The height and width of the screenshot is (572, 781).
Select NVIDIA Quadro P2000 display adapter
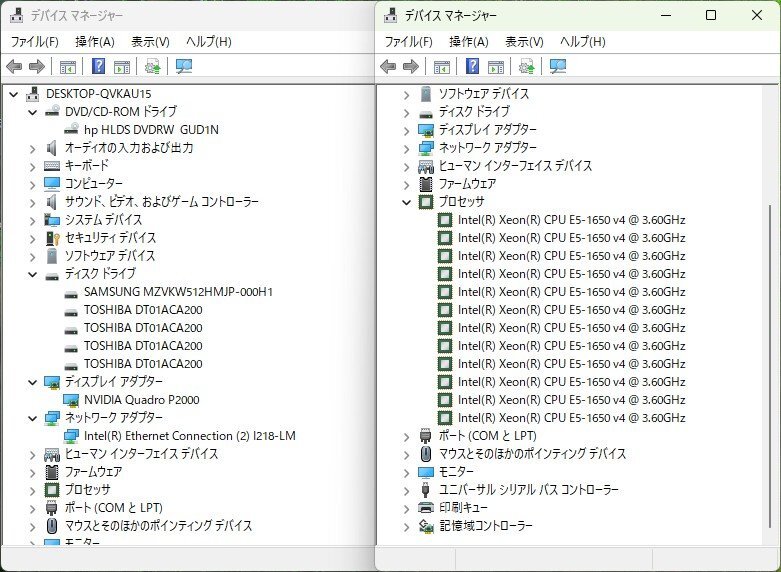(141, 400)
